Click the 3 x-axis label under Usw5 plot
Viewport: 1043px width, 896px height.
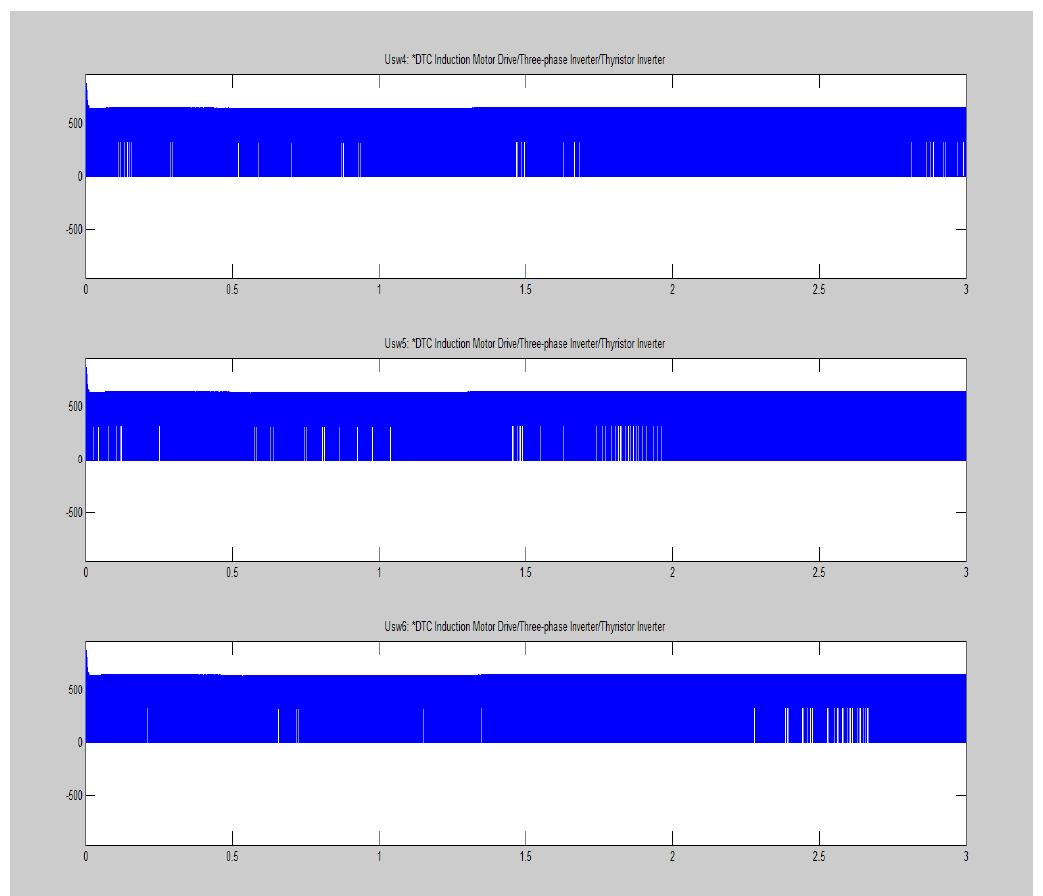(x=965, y=572)
